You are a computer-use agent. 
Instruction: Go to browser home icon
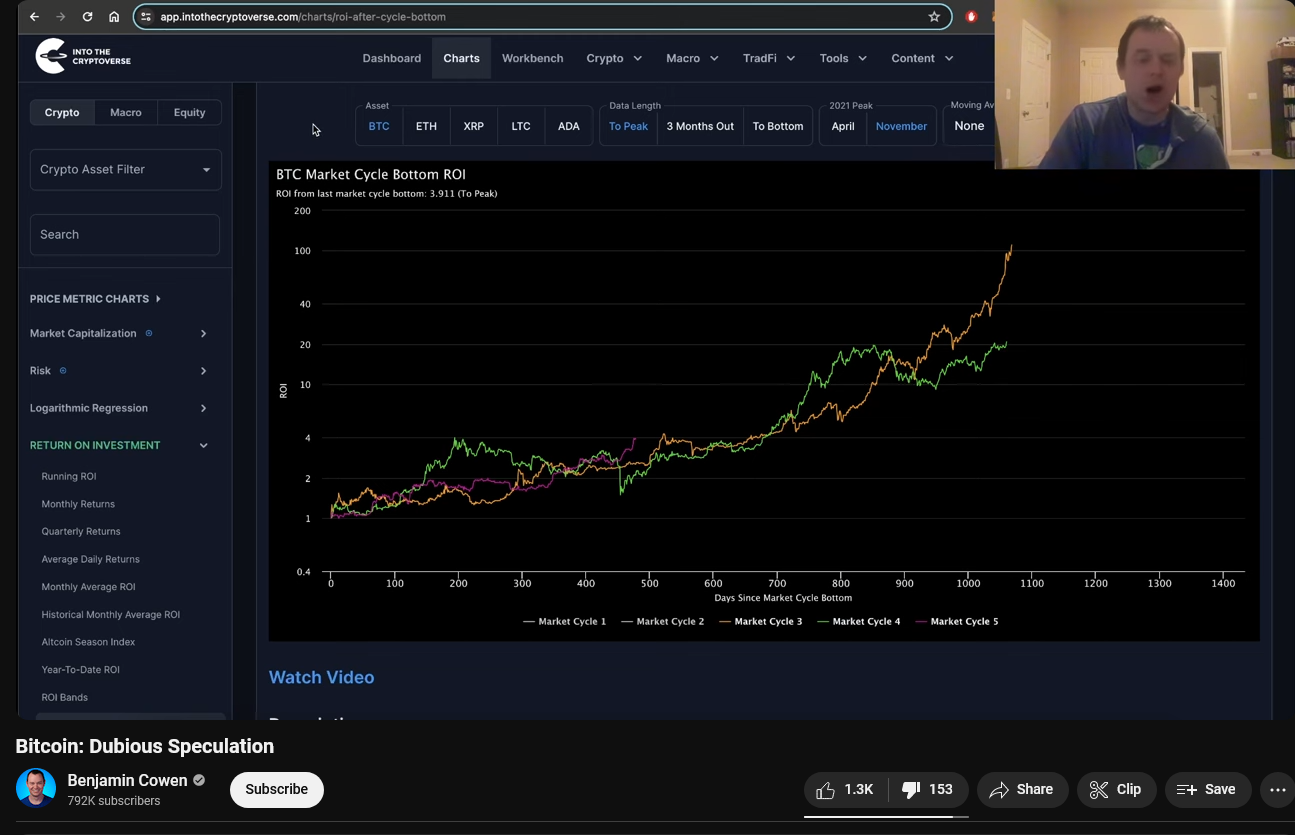point(114,17)
